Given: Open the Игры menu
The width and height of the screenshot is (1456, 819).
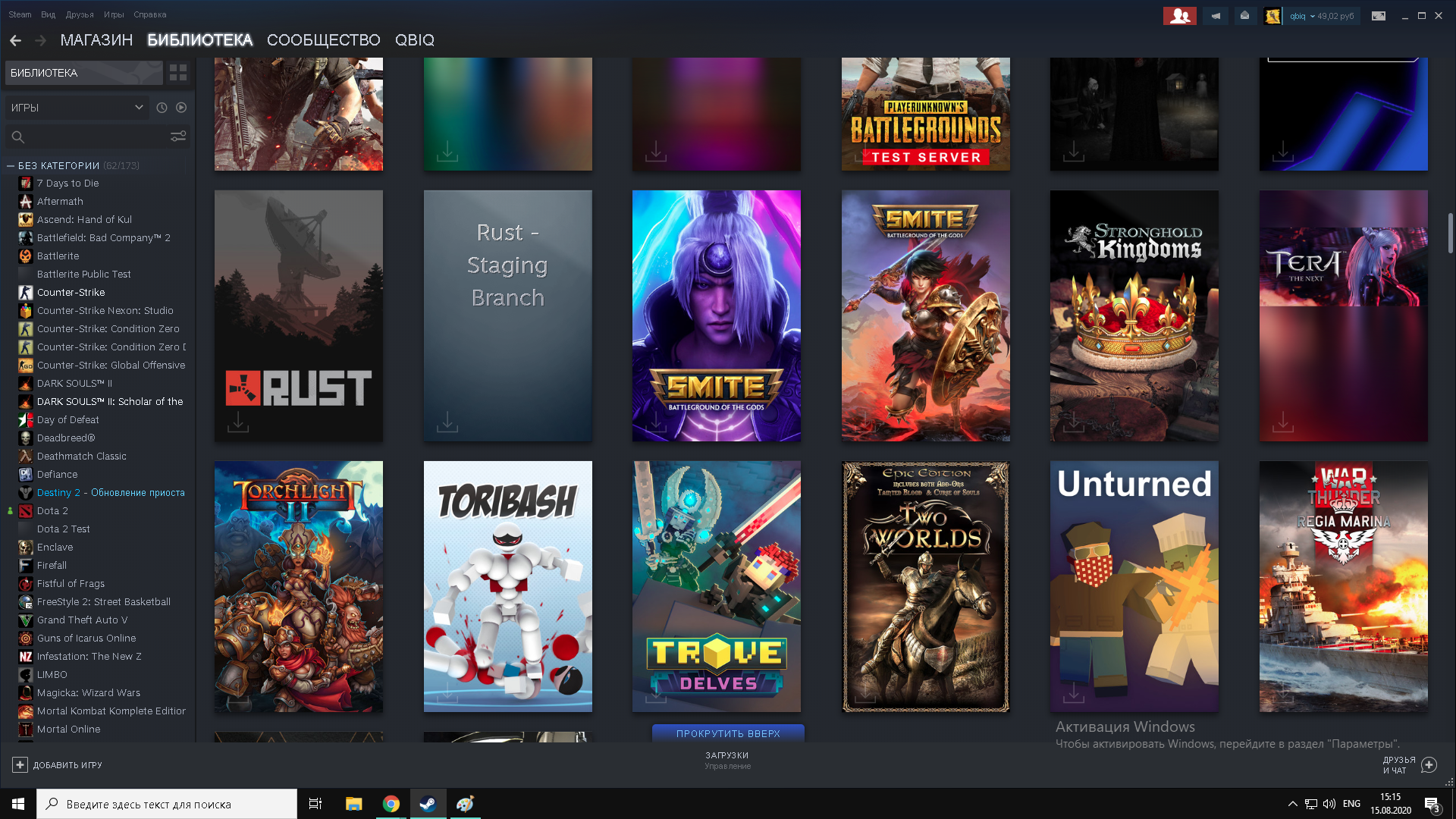Looking at the screenshot, I should tap(114, 14).
